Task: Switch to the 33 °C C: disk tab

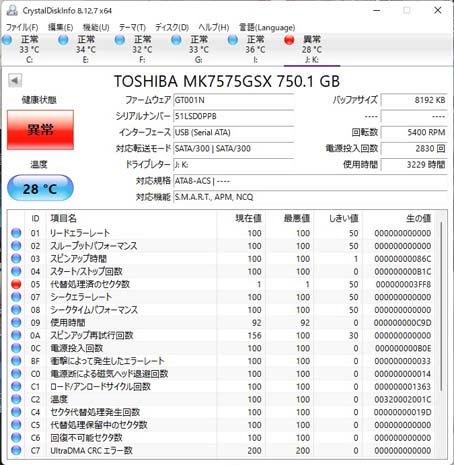Action: pos(29,49)
